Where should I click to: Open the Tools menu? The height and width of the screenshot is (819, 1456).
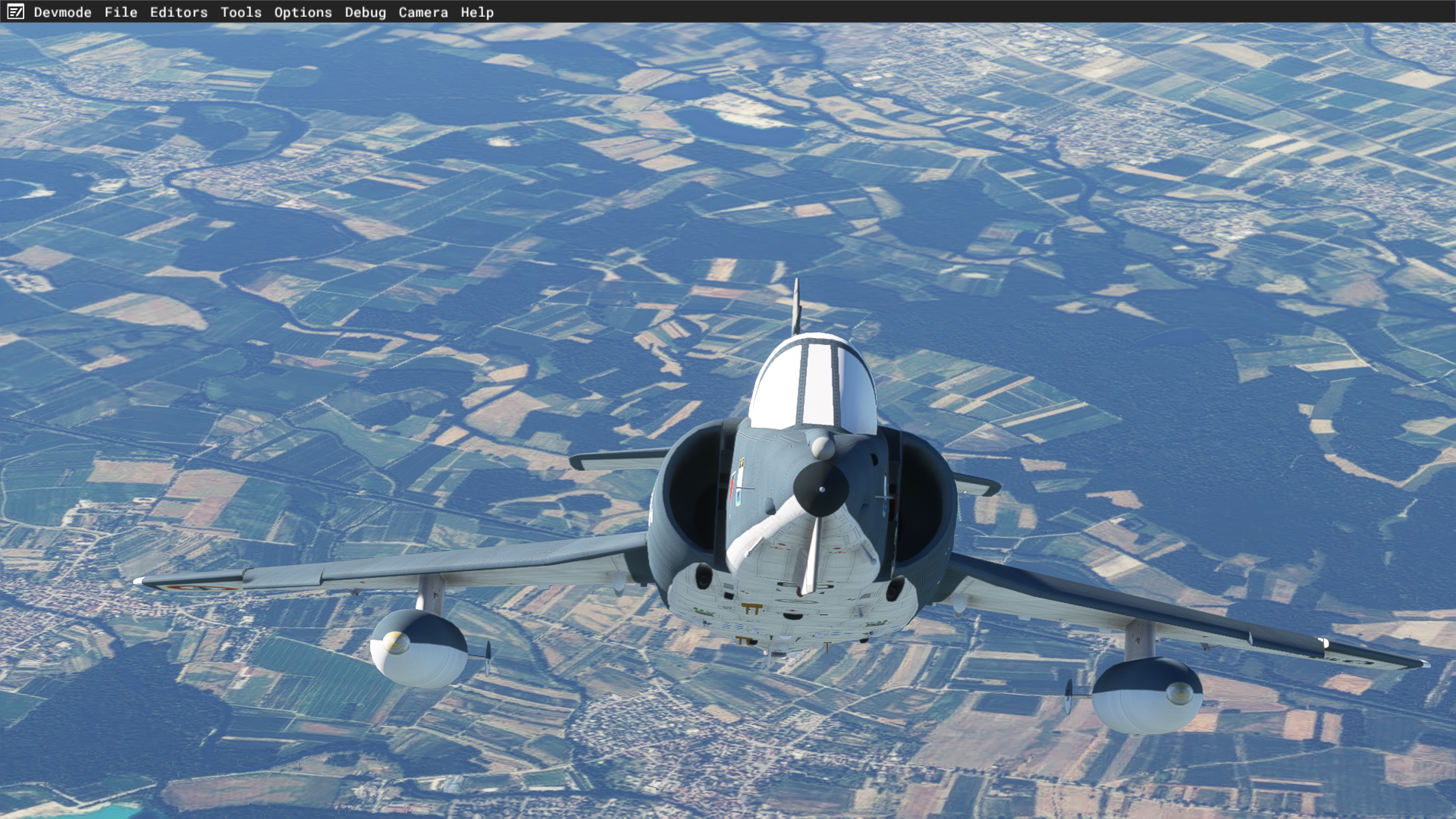(x=240, y=12)
